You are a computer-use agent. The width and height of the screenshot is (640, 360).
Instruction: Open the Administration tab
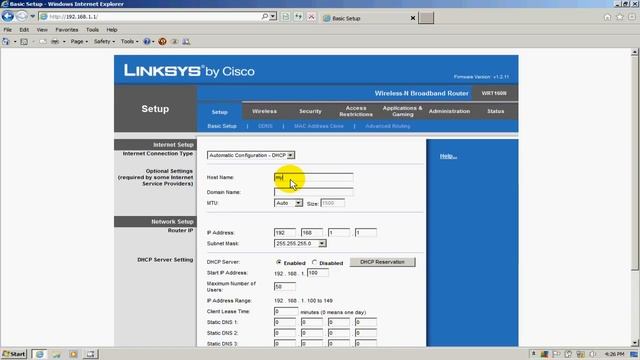(x=449, y=111)
